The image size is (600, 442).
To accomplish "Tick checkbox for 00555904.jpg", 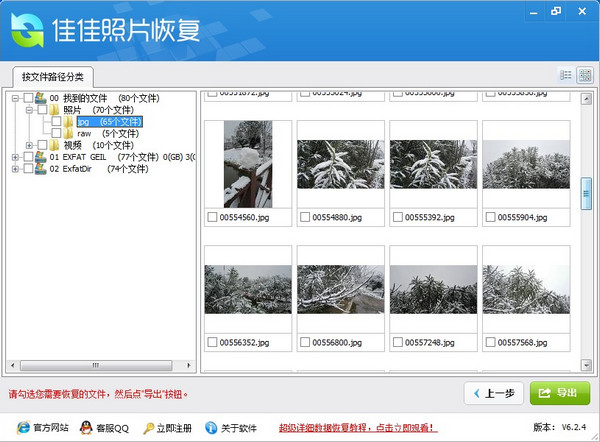I will (490, 217).
